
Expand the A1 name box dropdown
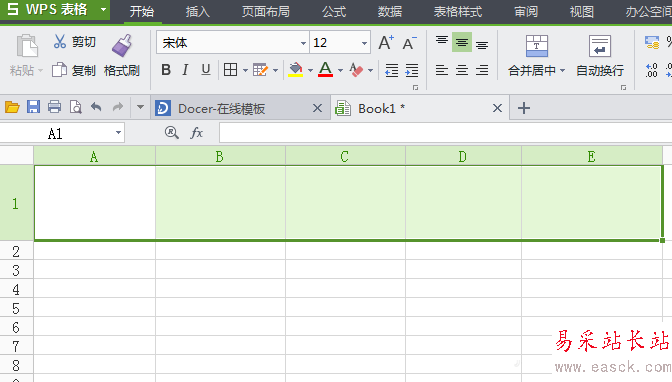(x=118, y=133)
